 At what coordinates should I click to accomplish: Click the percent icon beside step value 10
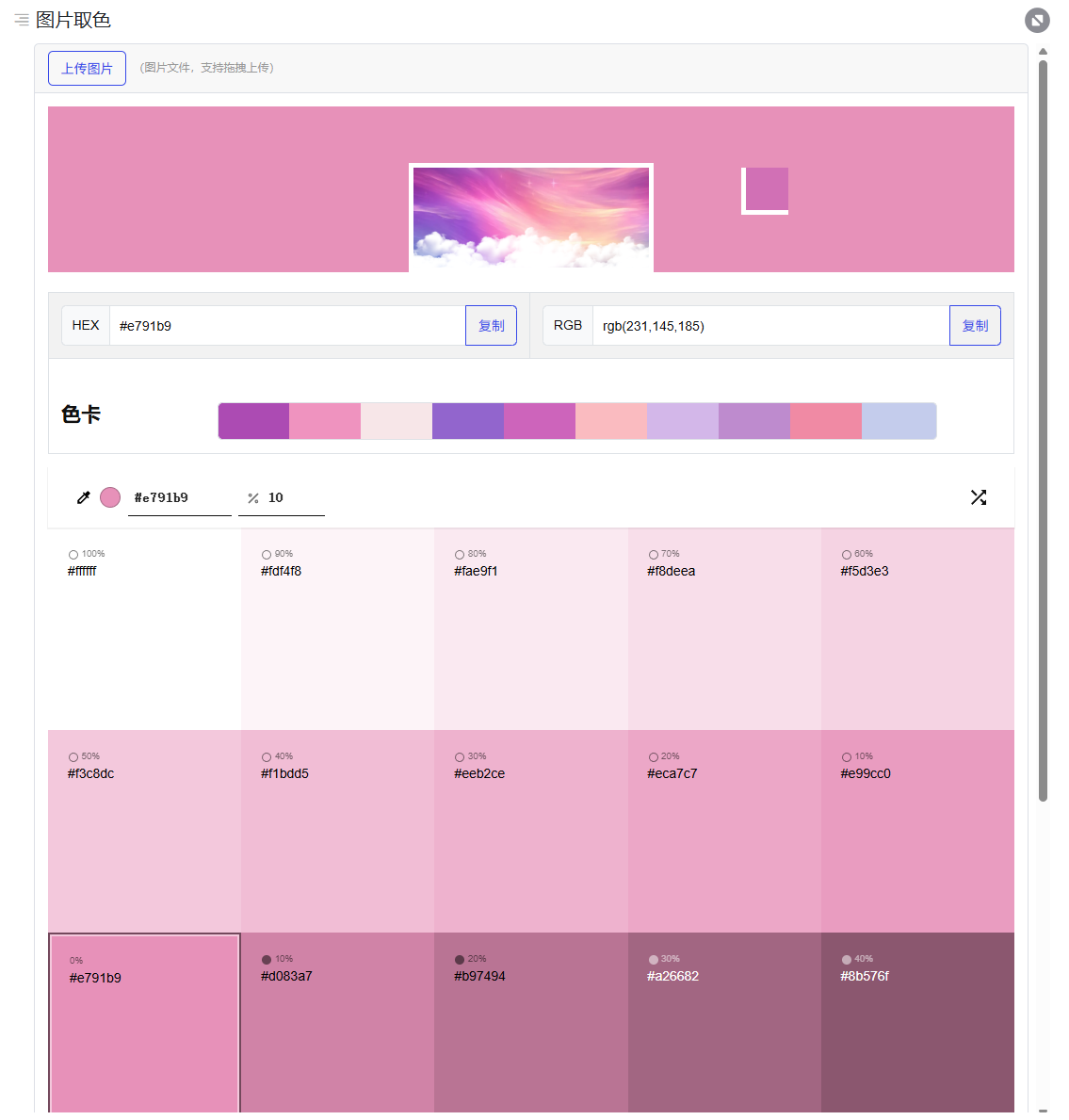pos(253,498)
